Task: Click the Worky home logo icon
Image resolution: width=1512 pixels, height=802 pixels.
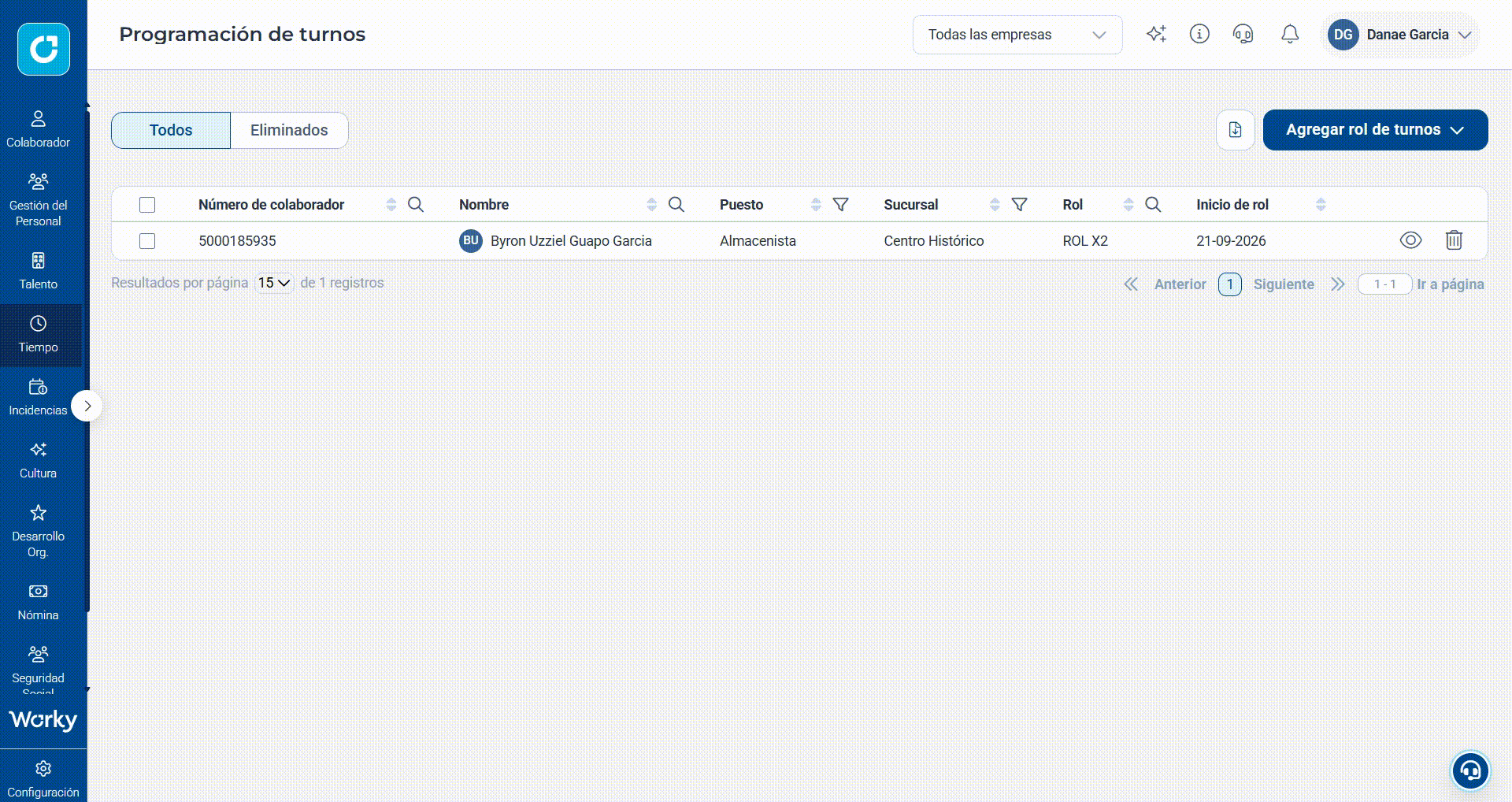Action: tap(43, 49)
